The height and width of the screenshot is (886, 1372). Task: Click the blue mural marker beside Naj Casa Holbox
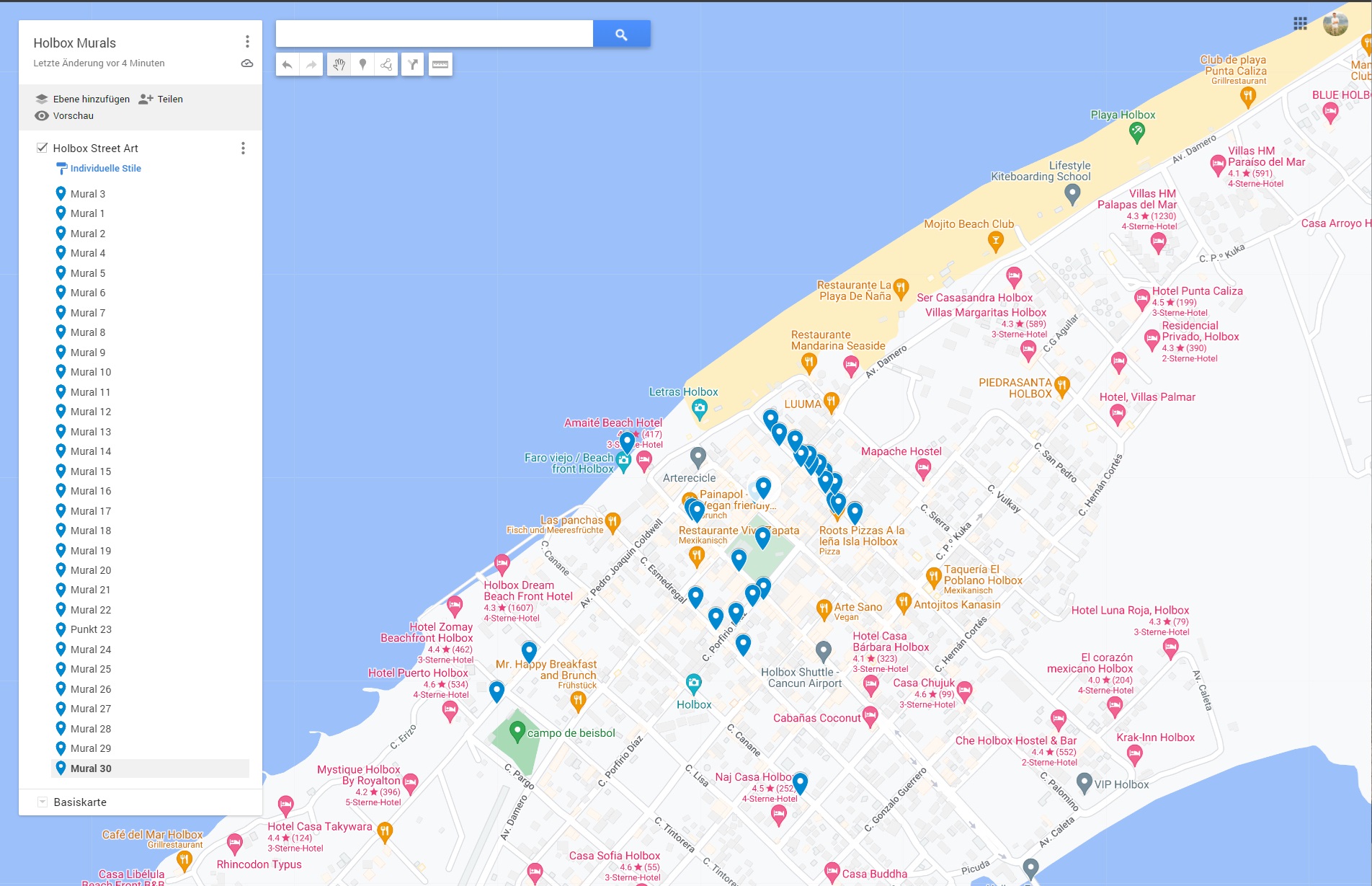pyautogui.click(x=800, y=783)
